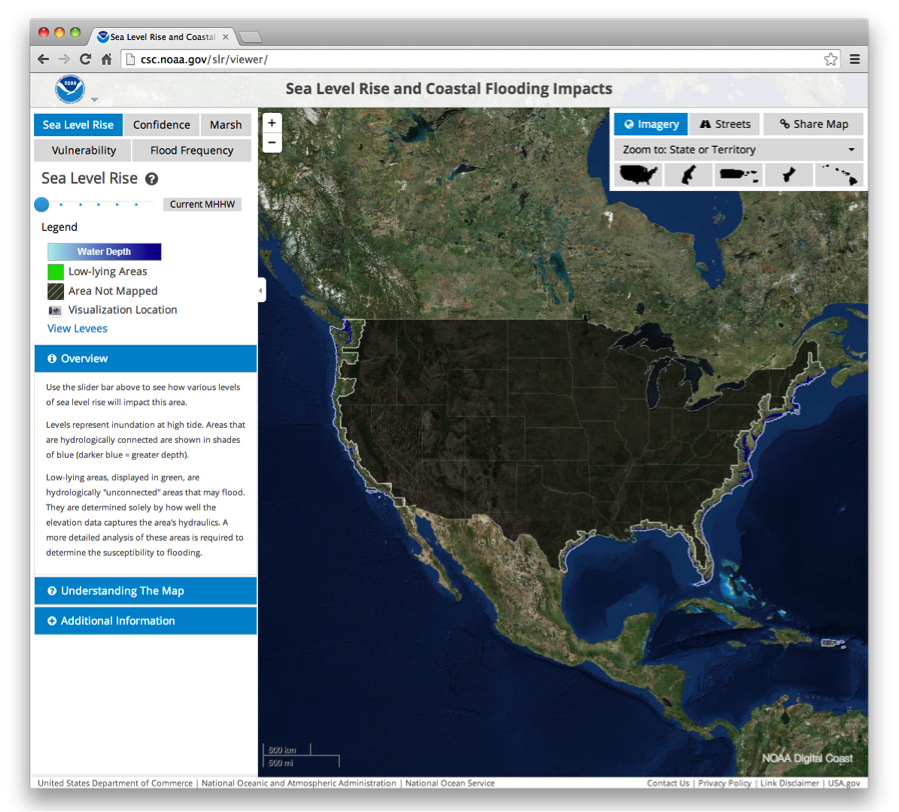Open the Zoom to State or Territory dropdown
Screen dimensions: 899x812
click(737, 150)
